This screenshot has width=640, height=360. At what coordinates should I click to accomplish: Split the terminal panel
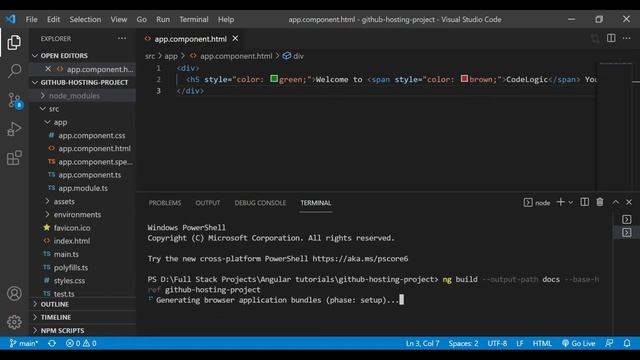(x=584, y=202)
